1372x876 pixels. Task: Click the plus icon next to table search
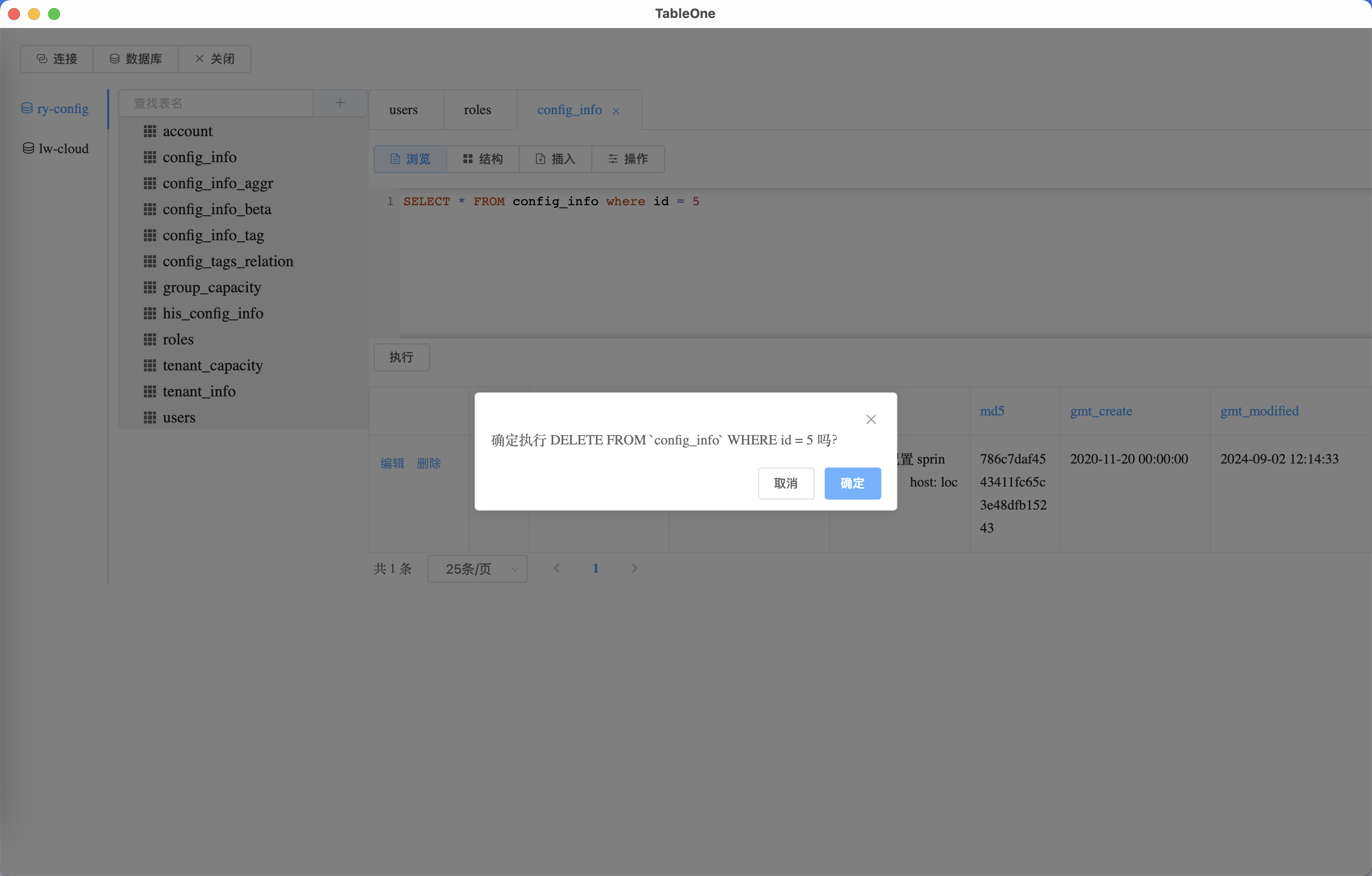pos(340,103)
